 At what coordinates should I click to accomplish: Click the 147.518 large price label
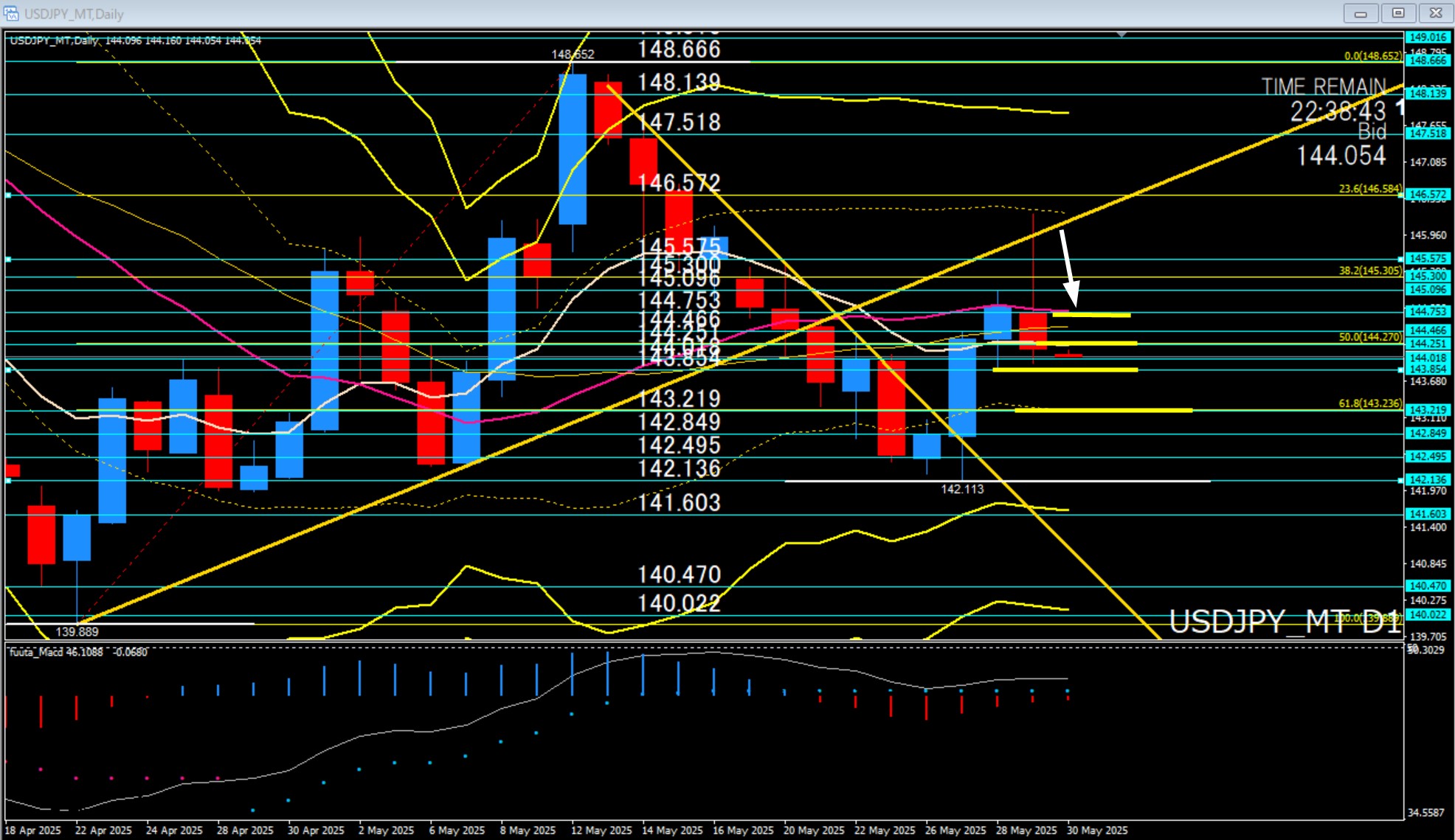coord(679,122)
